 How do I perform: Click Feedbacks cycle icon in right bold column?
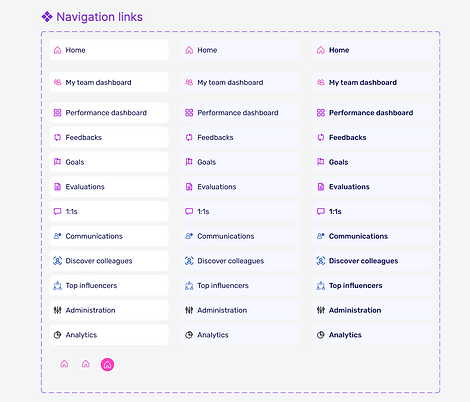321,137
